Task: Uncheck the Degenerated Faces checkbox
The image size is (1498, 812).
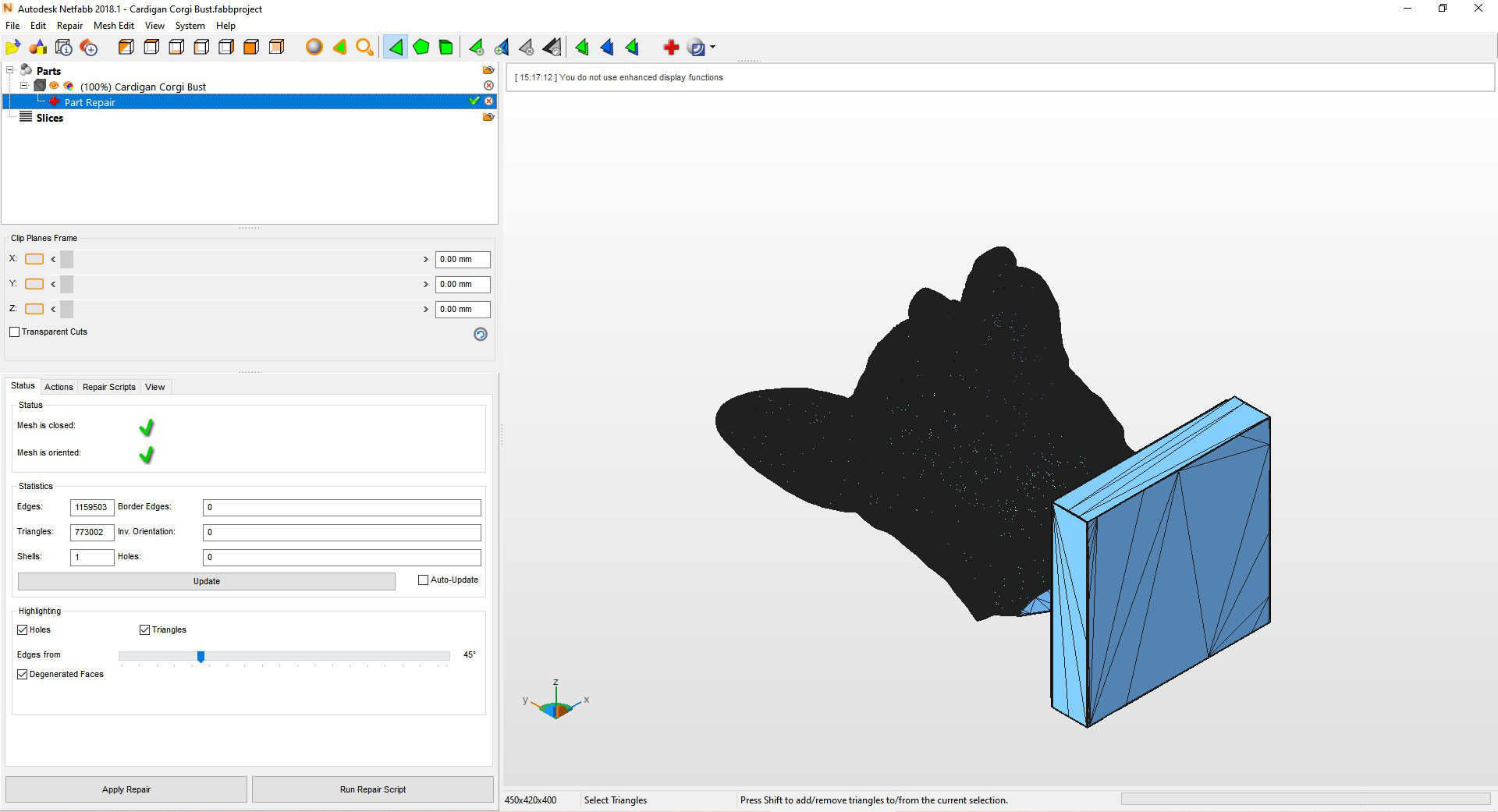Action: [23, 675]
